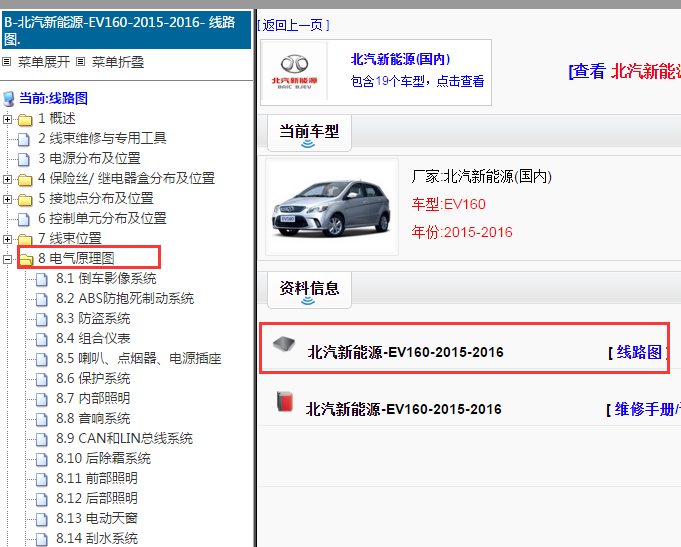Go back via 返回上一页 link
Viewport: 681px width, 547px height.
294,25
